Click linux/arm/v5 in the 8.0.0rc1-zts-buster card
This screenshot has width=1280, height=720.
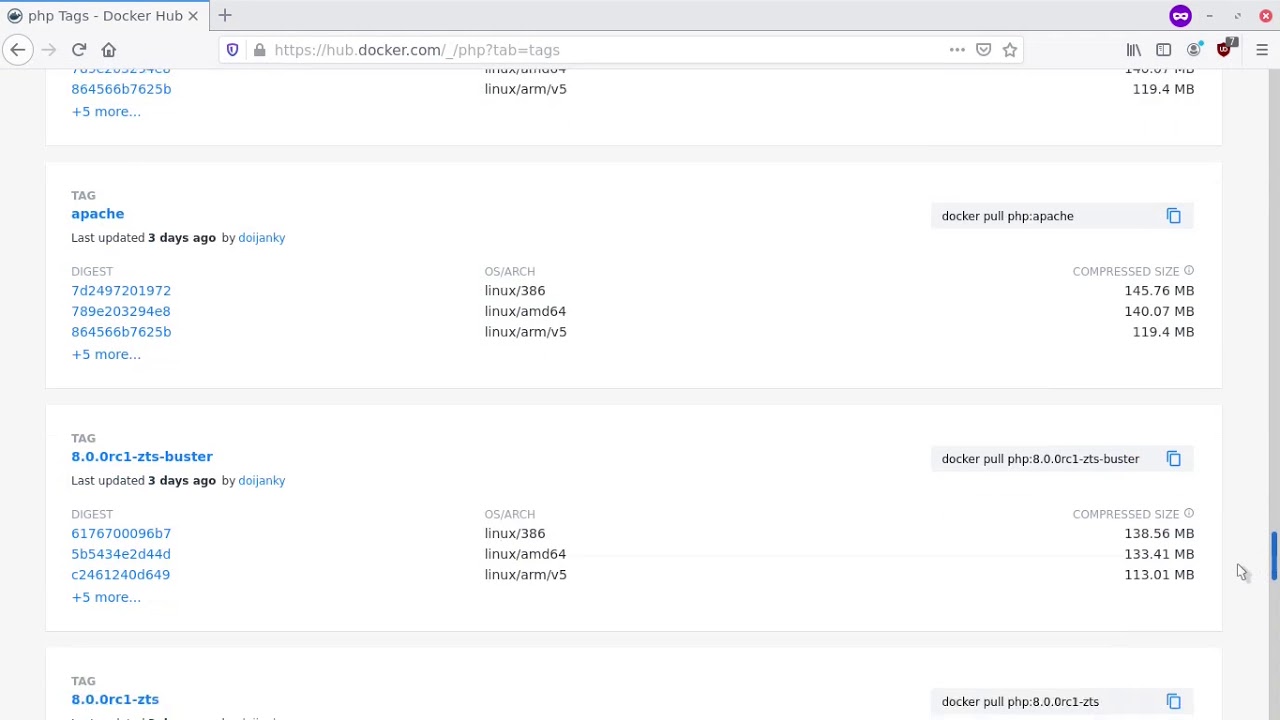point(526,575)
